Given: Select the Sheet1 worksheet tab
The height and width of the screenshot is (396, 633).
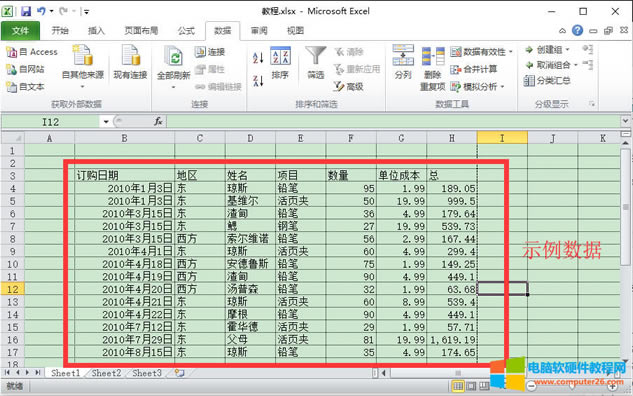Looking at the screenshot, I should click(x=65, y=373).
